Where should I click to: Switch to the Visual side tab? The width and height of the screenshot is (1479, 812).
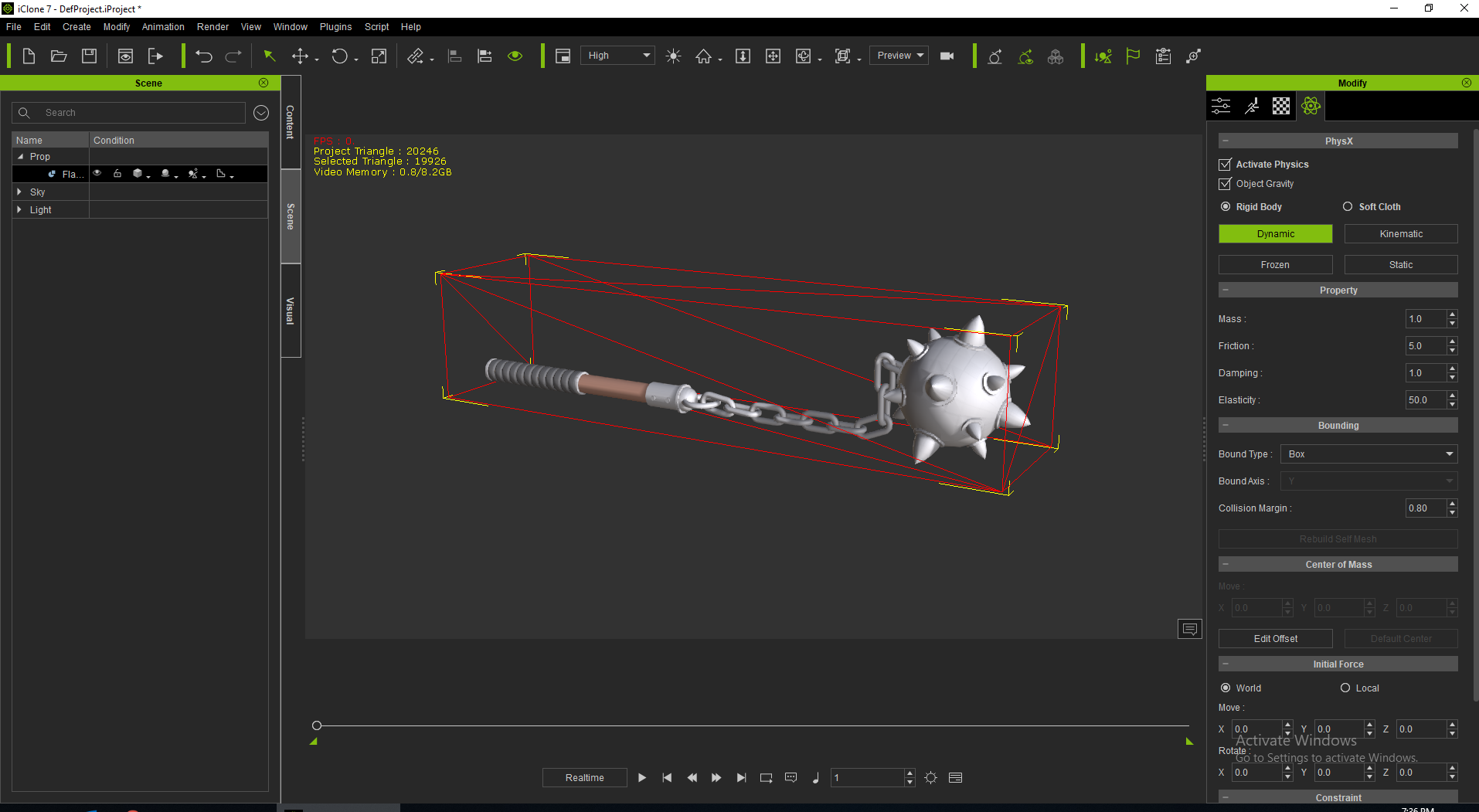pos(291,311)
